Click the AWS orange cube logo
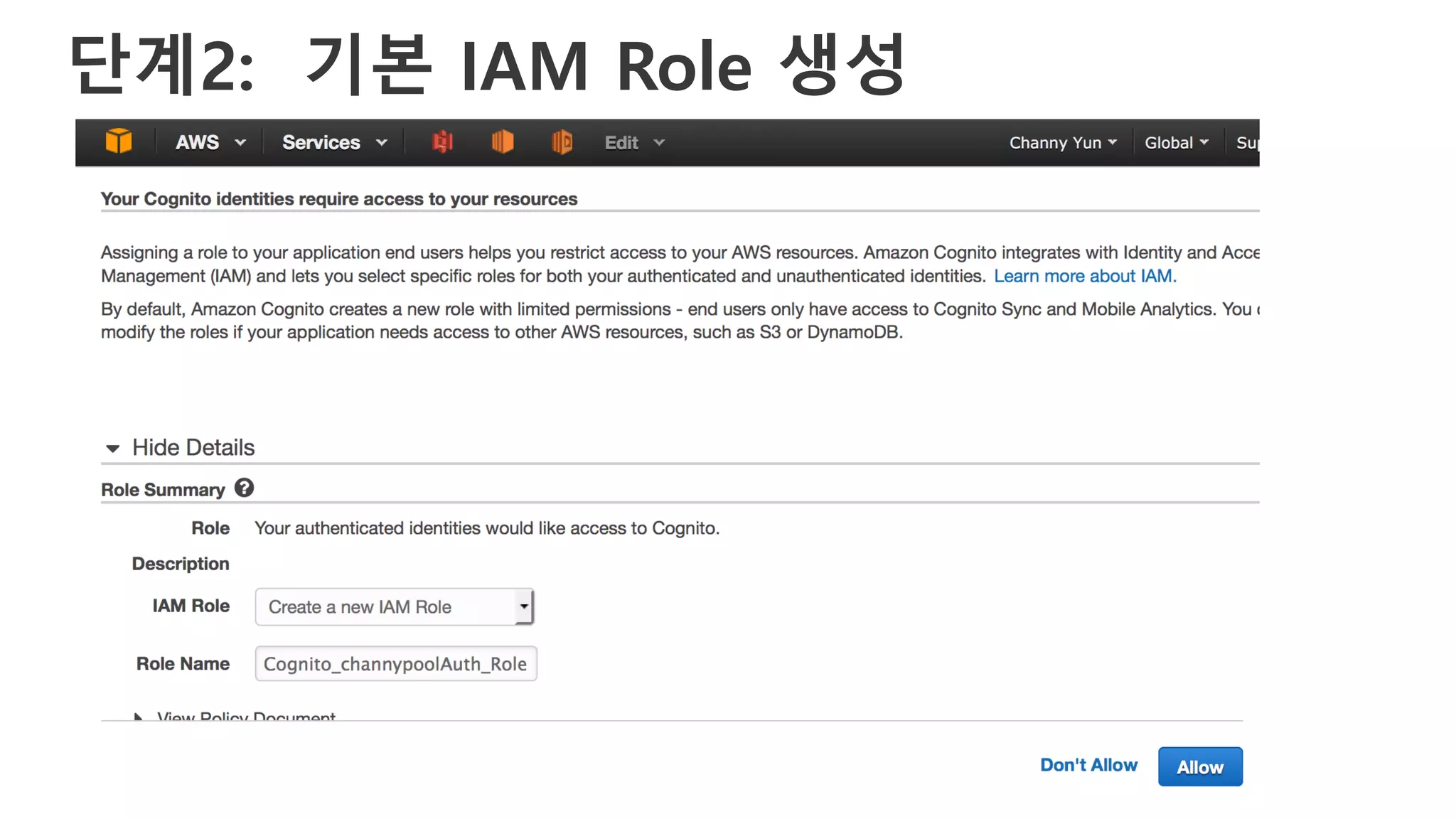This screenshot has height=819, width=1456. [x=119, y=141]
